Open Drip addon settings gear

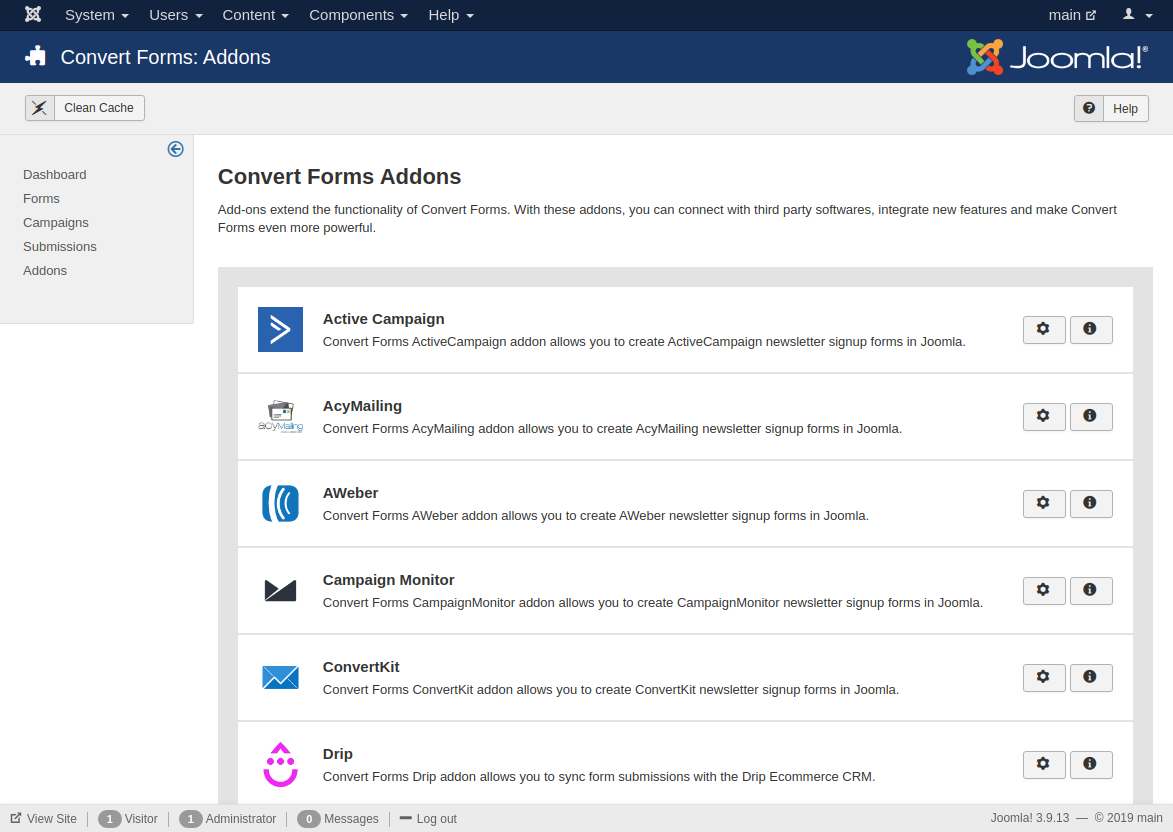click(1044, 764)
